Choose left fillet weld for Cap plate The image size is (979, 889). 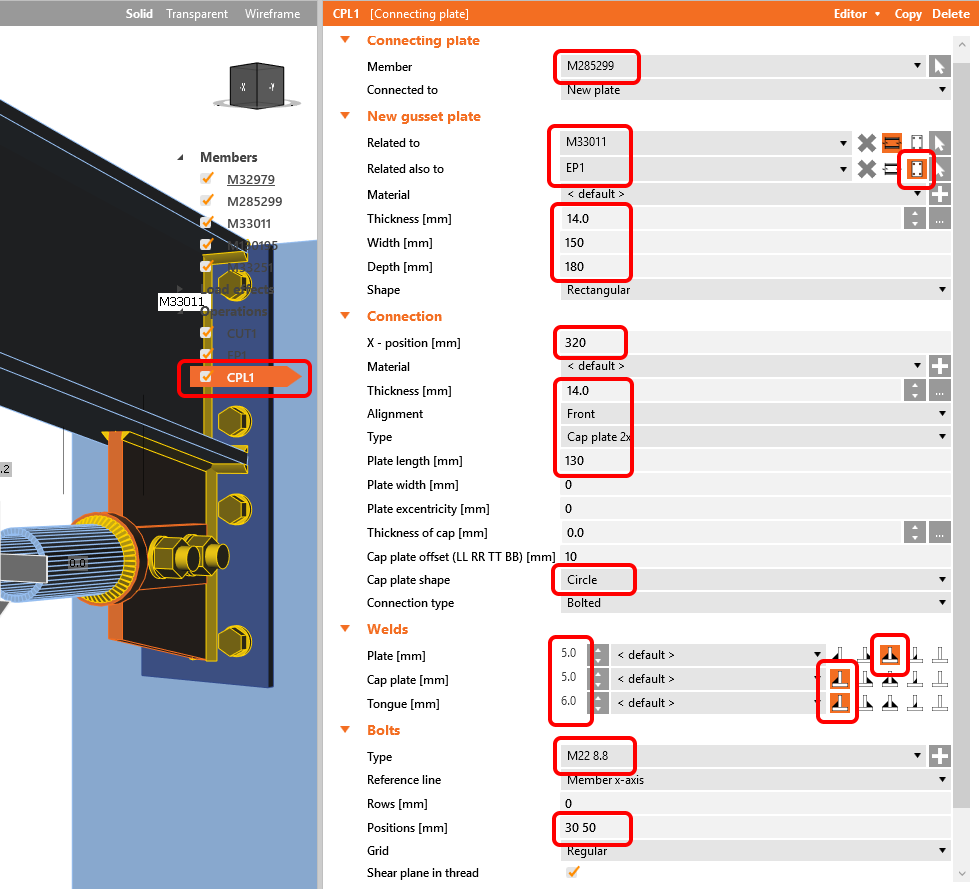(840, 679)
